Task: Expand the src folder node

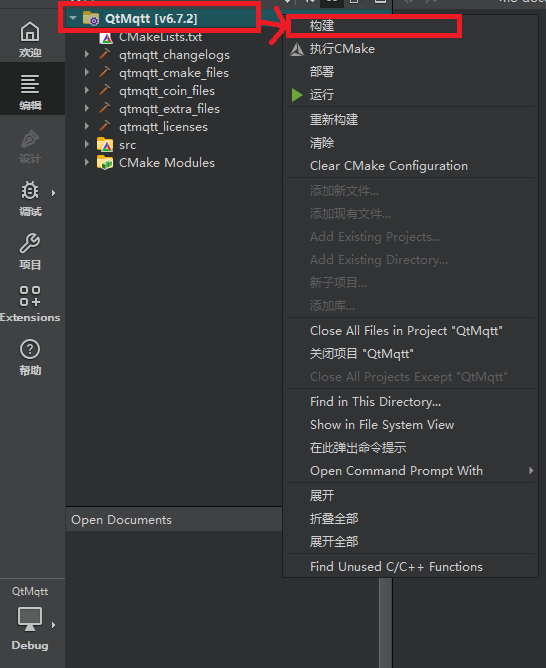Action: [x=87, y=144]
